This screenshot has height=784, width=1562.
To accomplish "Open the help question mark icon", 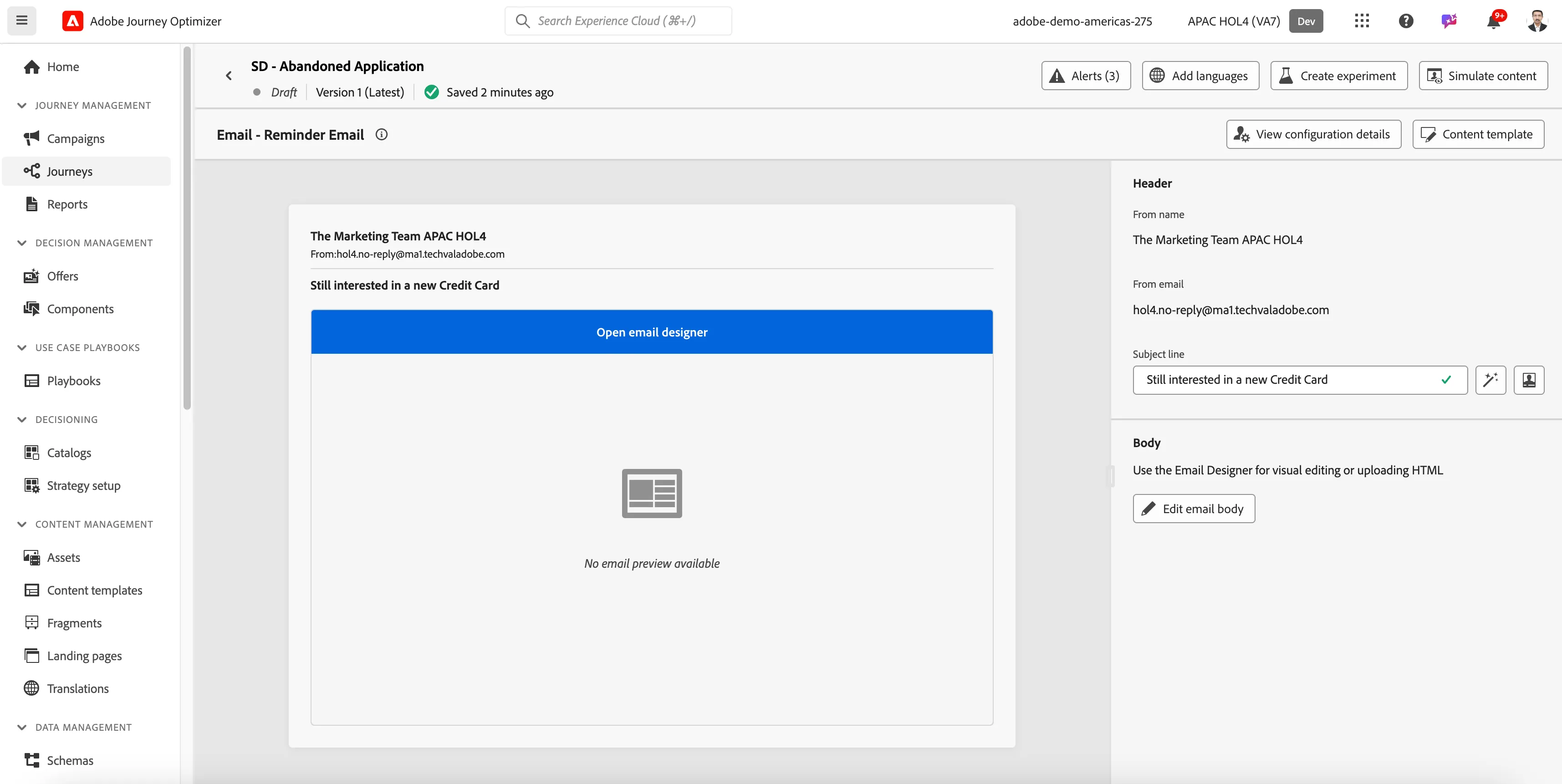I will pos(1405,20).
